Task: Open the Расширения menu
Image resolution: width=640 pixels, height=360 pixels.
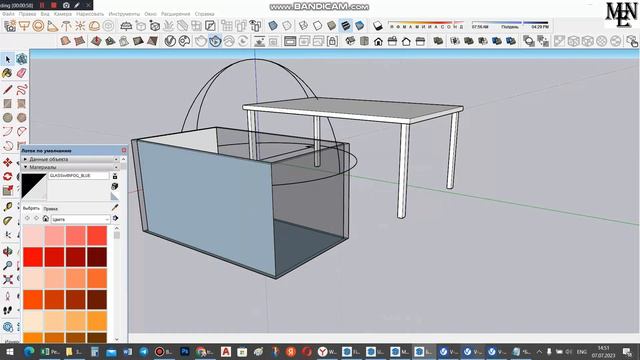Action: pyautogui.click(x=176, y=14)
